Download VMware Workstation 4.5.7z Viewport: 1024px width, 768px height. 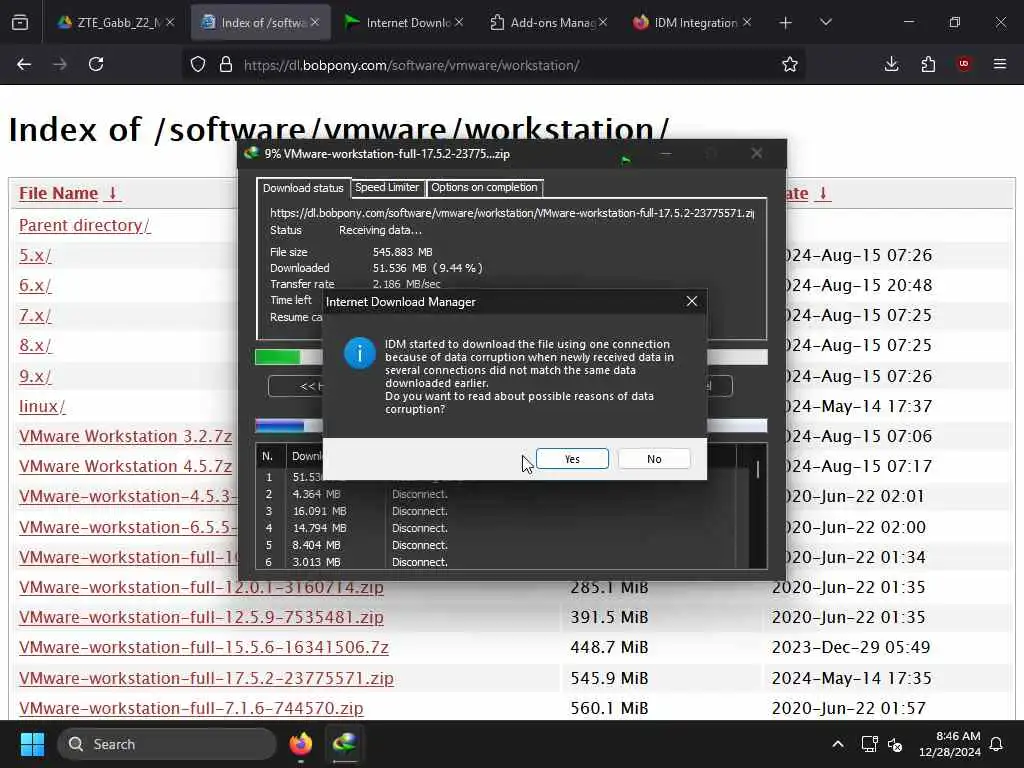point(125,466)
